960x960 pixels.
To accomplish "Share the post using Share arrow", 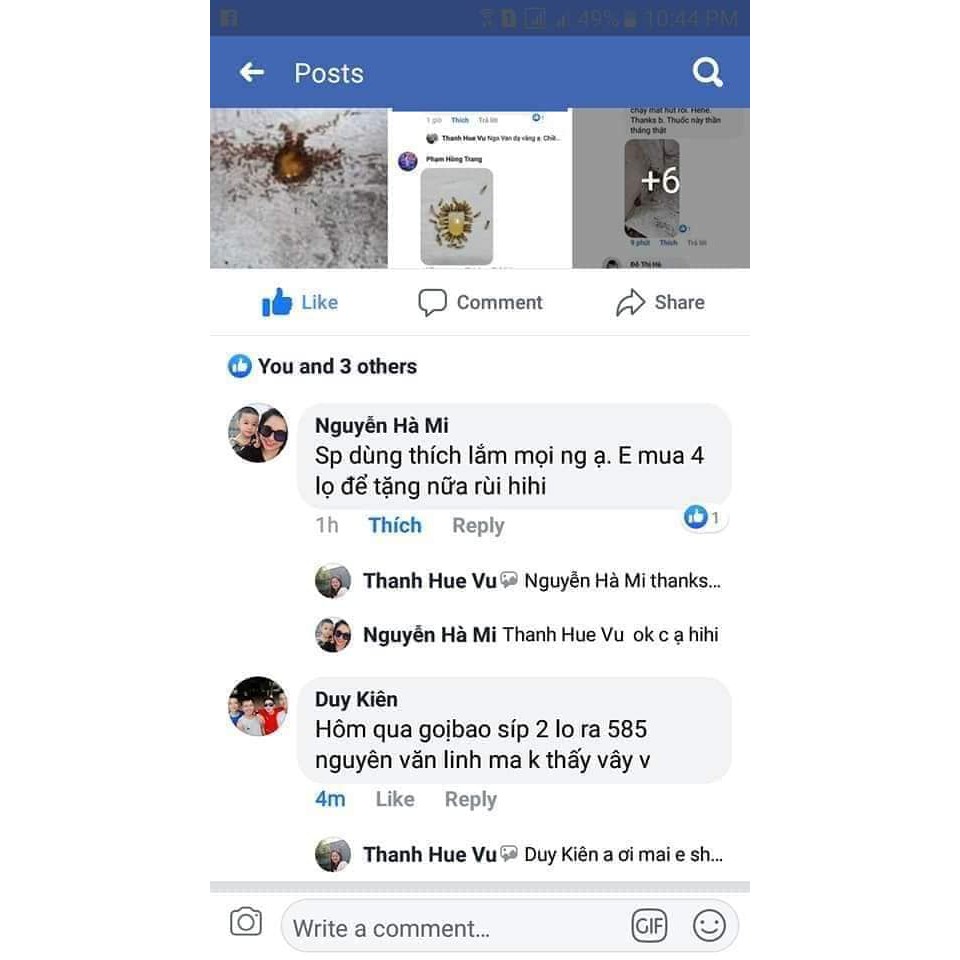I will 661,302.
